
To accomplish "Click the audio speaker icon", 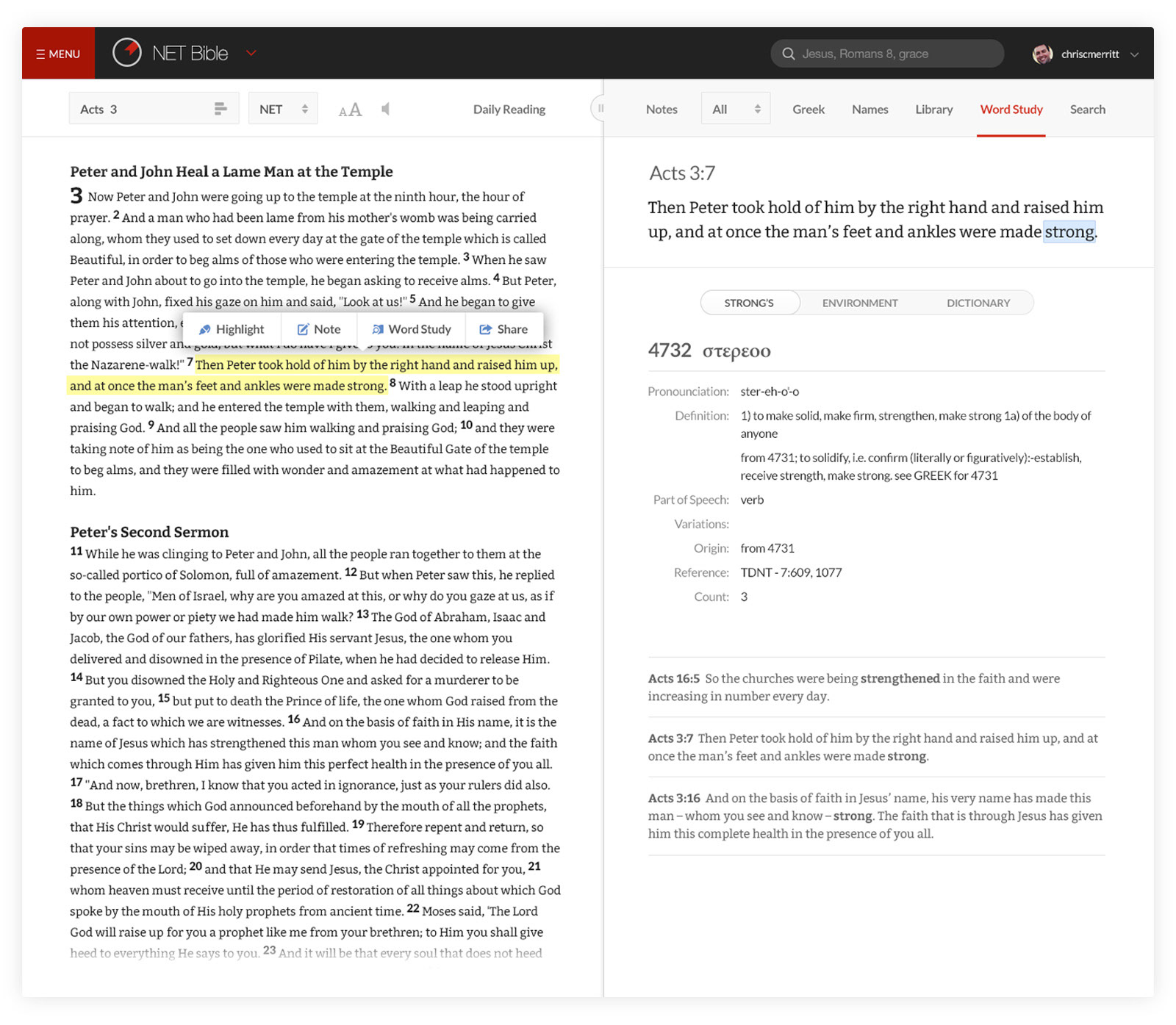I will [x=385, y=109].
